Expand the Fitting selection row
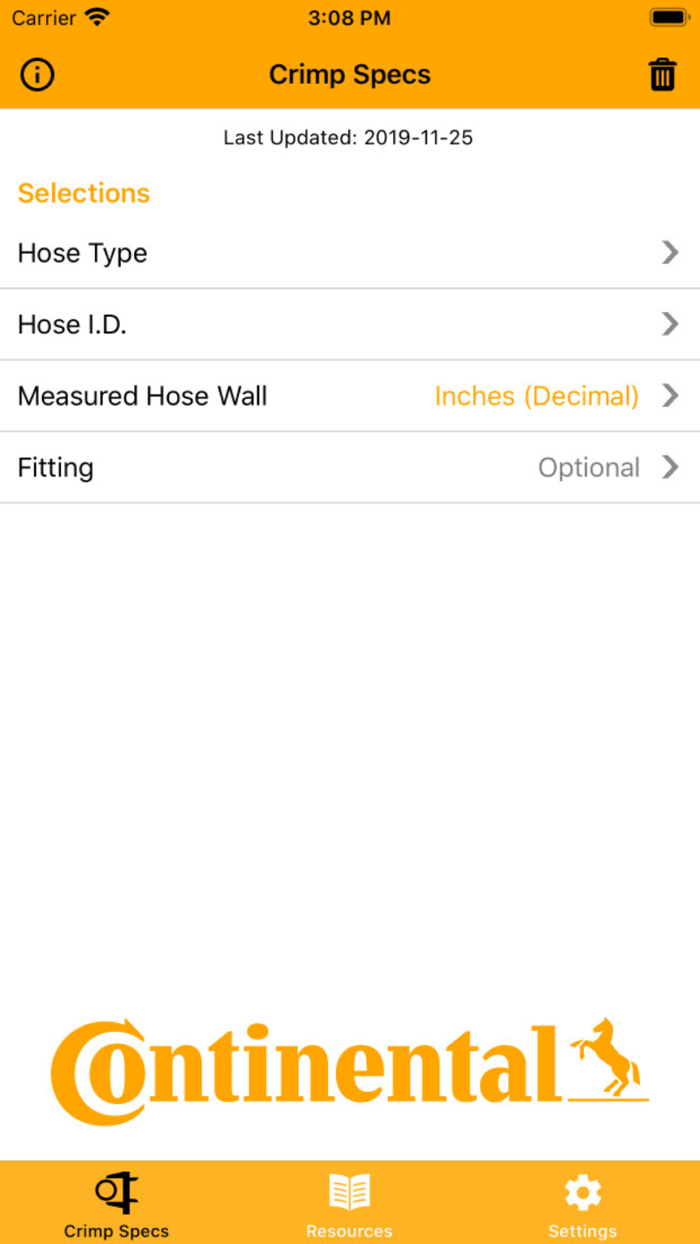 point(350,467)
